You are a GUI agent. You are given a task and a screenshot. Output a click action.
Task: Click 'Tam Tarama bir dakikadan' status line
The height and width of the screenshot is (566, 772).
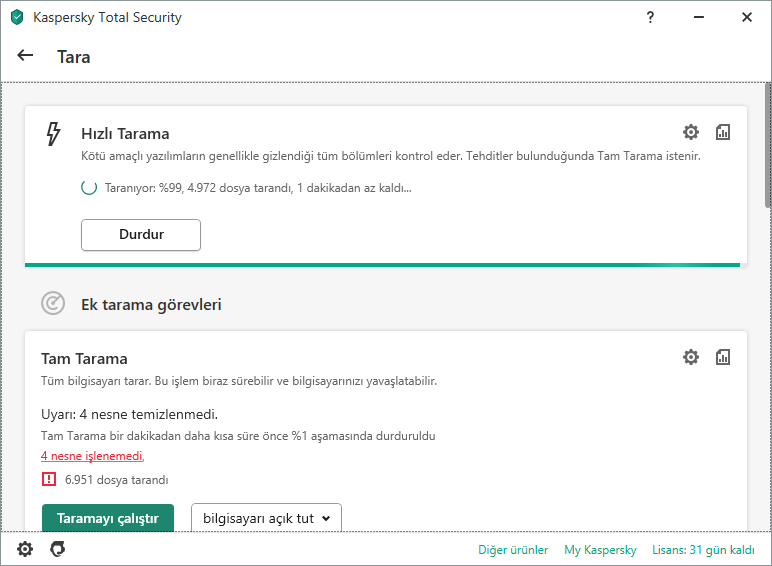tap(238, 436)
